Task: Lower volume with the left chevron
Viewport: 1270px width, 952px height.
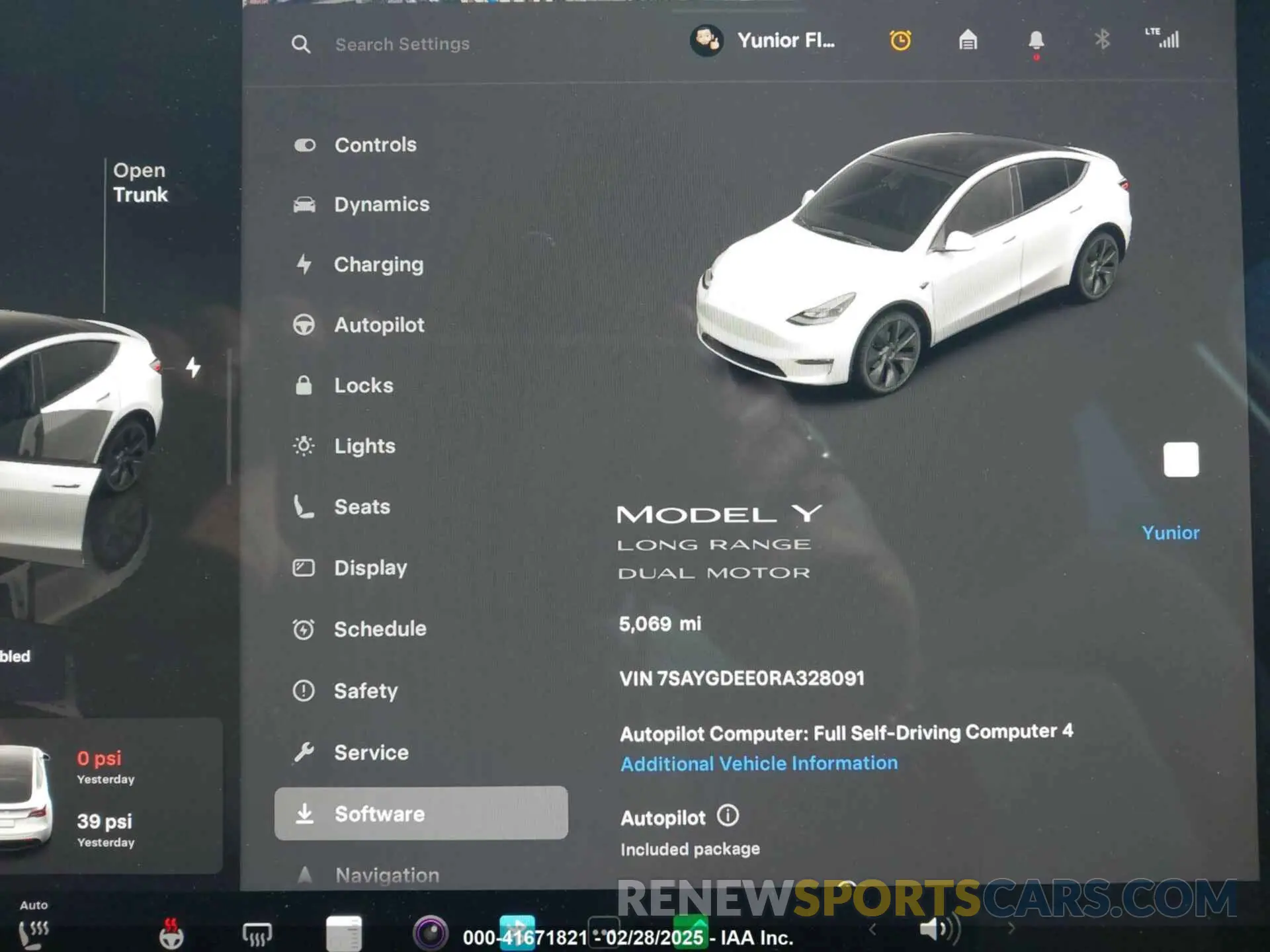Action: click(x=872, y=930)
